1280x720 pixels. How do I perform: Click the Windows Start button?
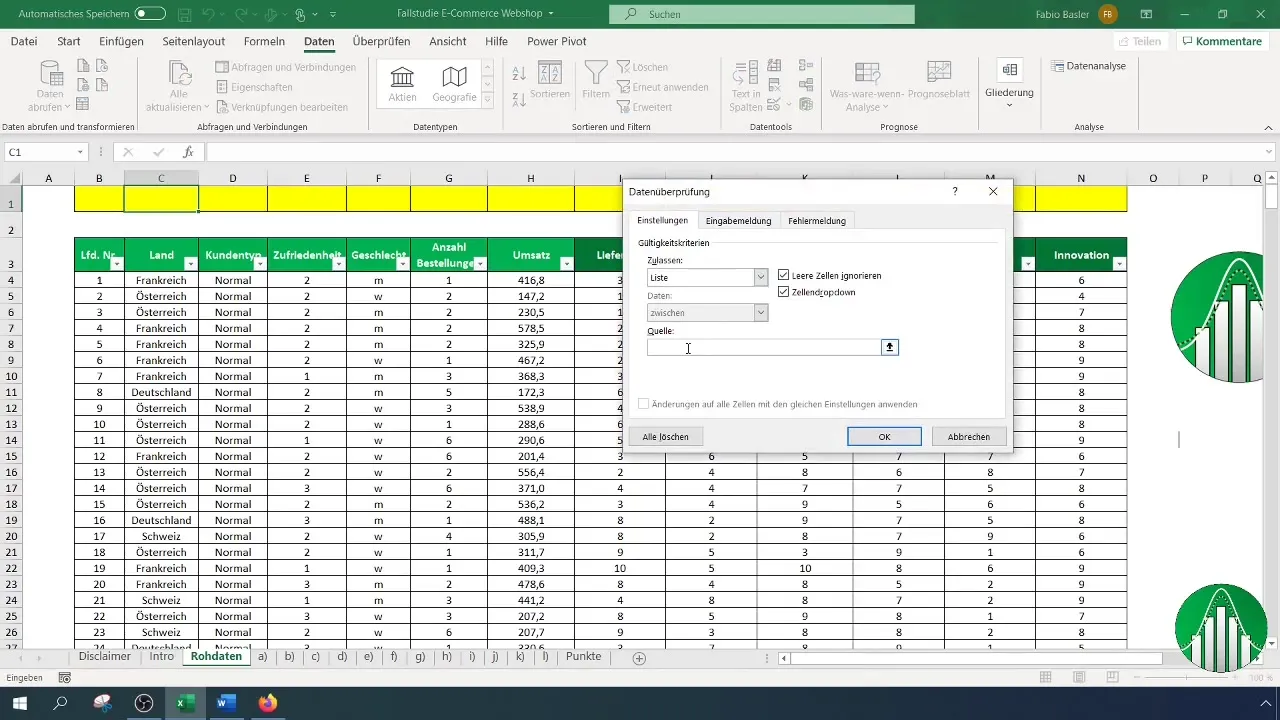coord(19,703)
